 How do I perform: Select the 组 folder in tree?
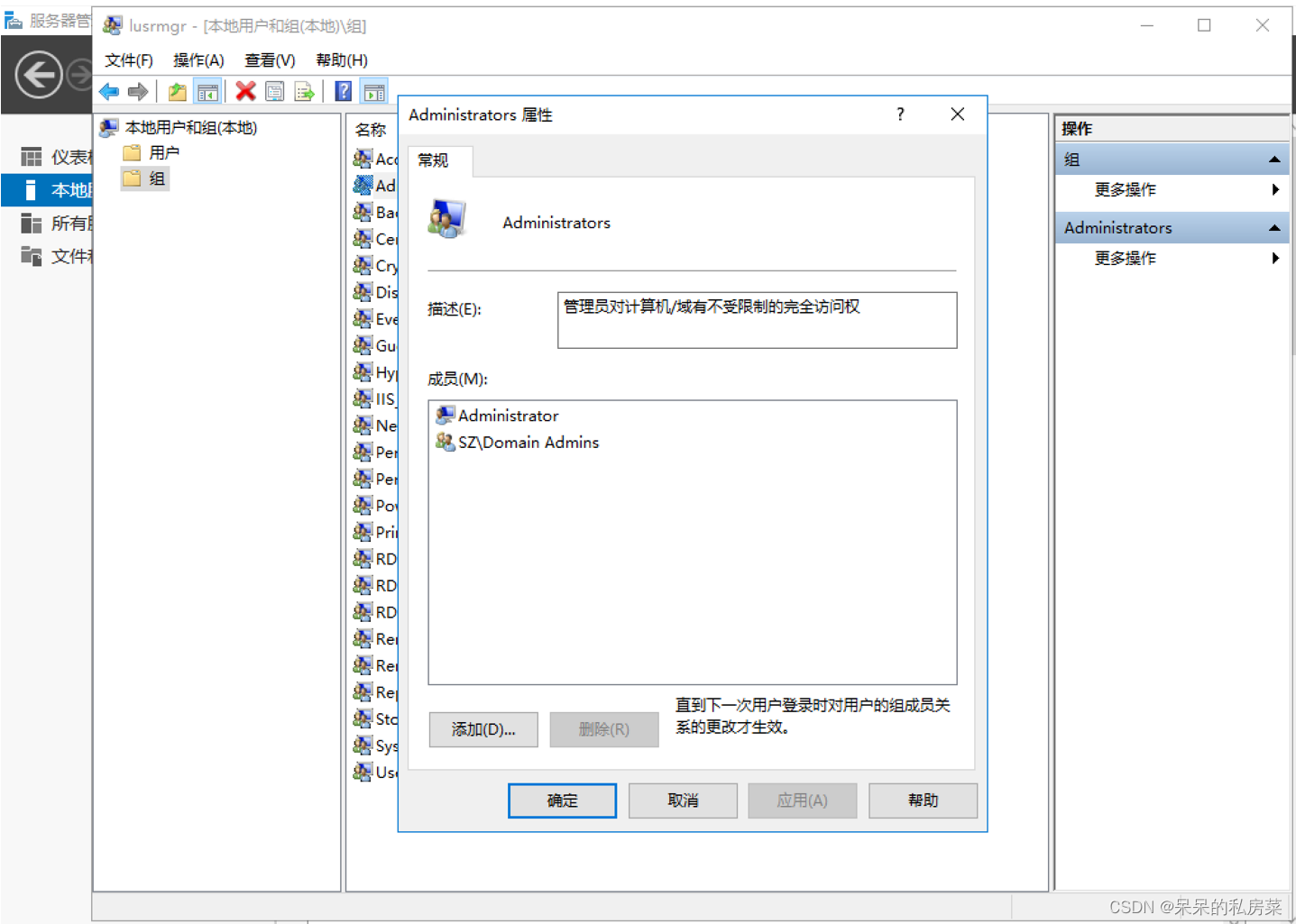tap(144, 178)
